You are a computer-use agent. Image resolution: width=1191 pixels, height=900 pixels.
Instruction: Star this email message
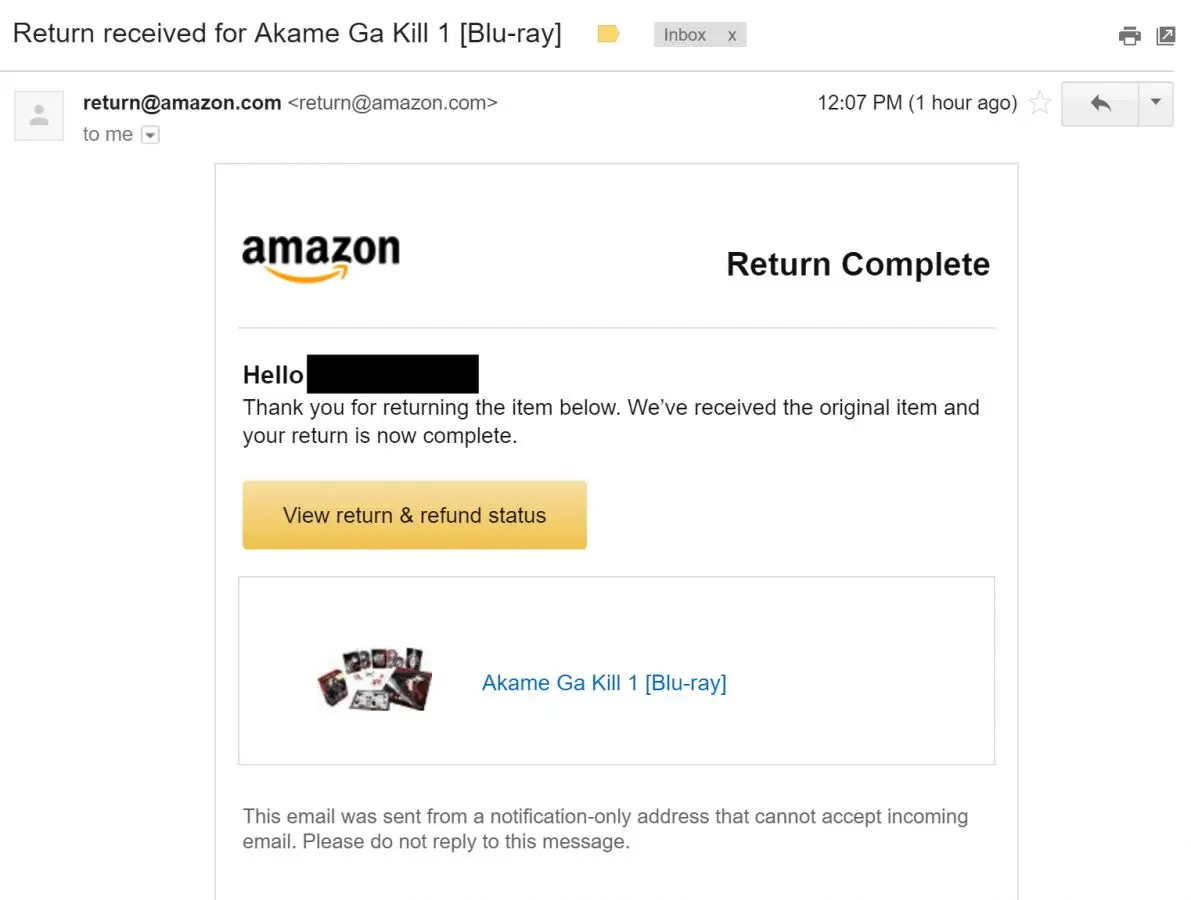tap(1040, 103)
